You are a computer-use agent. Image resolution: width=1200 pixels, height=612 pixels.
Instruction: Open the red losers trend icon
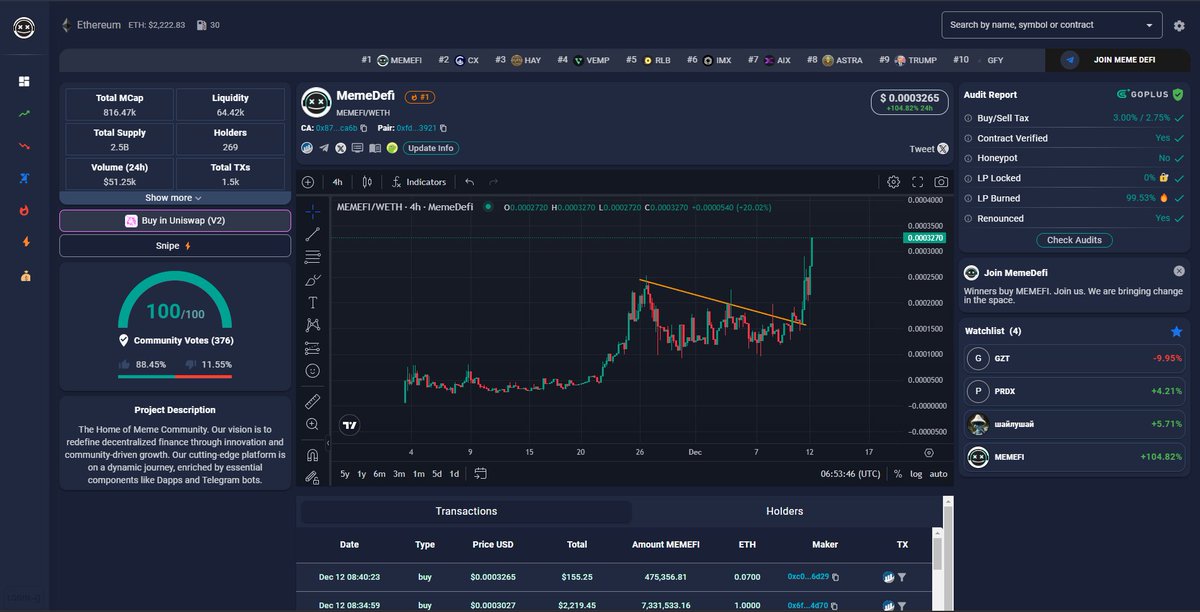point(24,146)
